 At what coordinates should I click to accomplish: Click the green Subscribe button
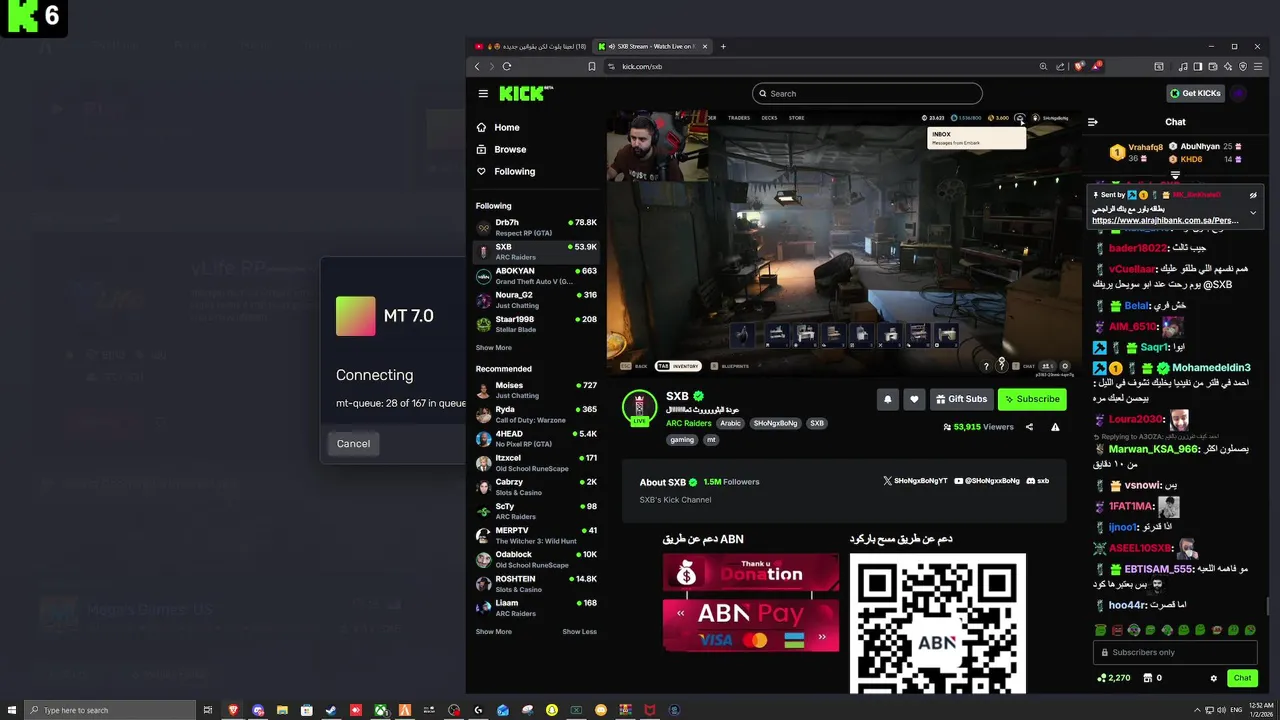1032,399
